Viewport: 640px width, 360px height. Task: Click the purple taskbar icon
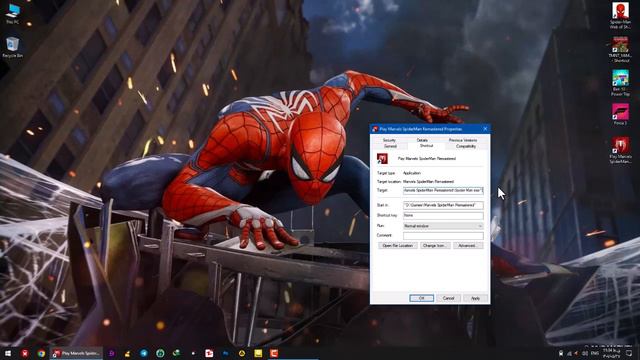111,353
